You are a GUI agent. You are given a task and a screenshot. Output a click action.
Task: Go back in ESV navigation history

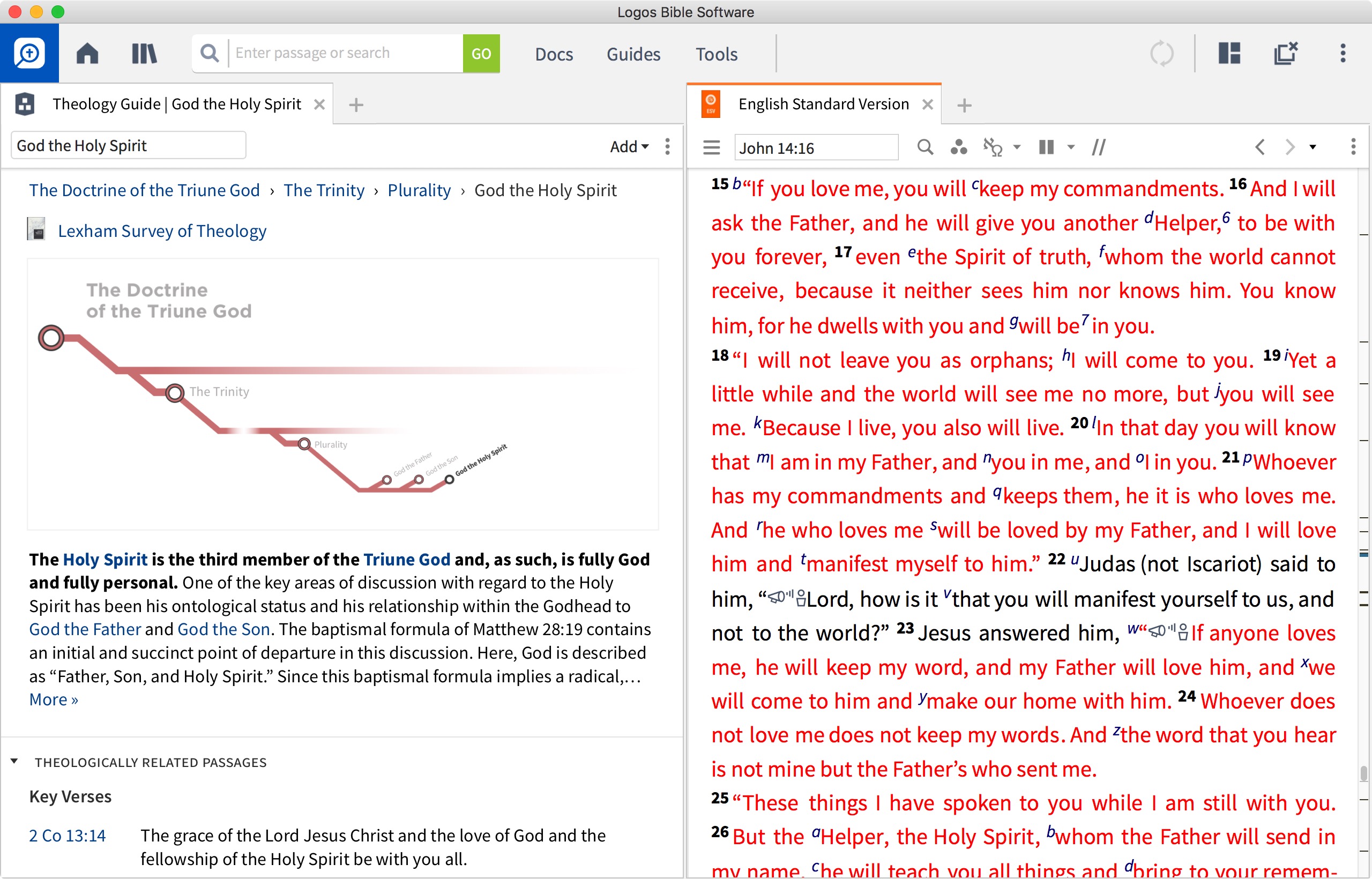tap(1260, 147)
